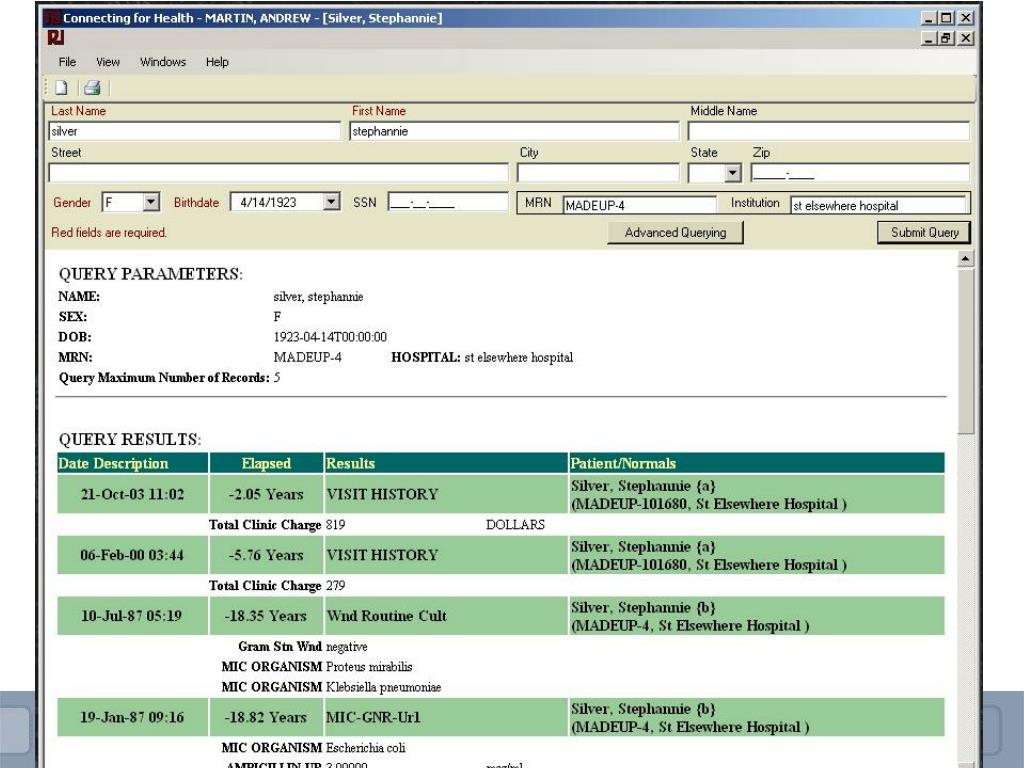Open the Windows menu
Screen dimensions: 1024x768
[163, 62]
